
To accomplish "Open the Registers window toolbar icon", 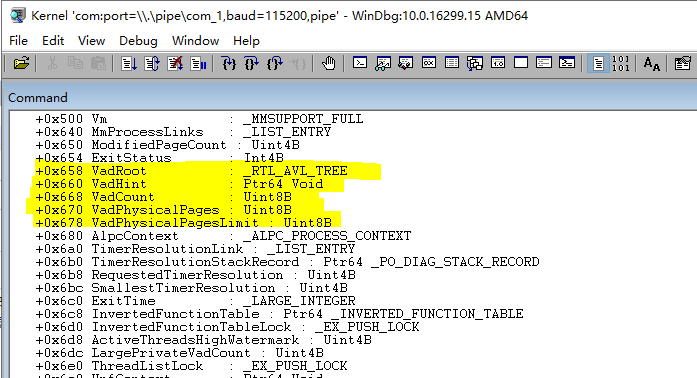I will point(429,63).
